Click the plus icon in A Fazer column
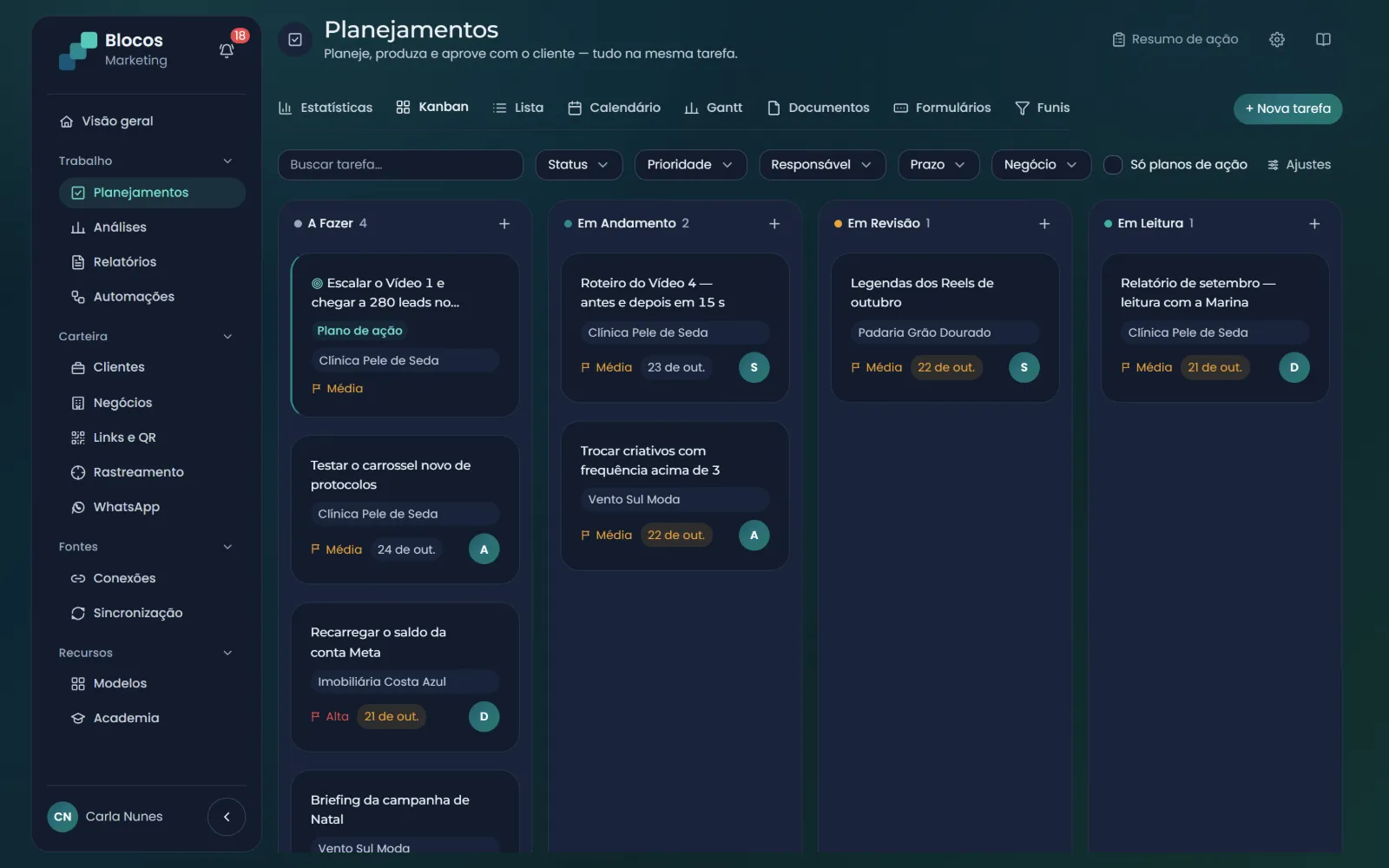Viewport: 1389px width, 868px height. point(504,223)
